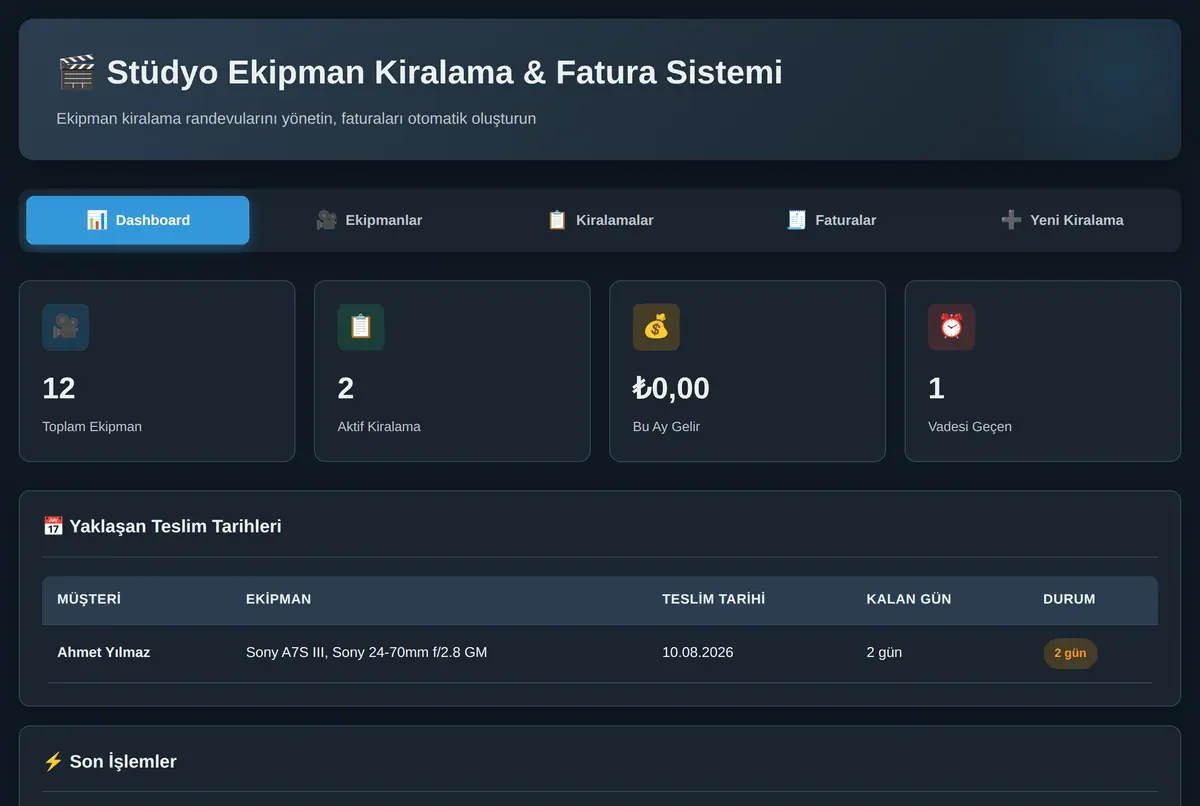
Task: Click the orange "2 gün" status badge
Action: click(1070, 653)
